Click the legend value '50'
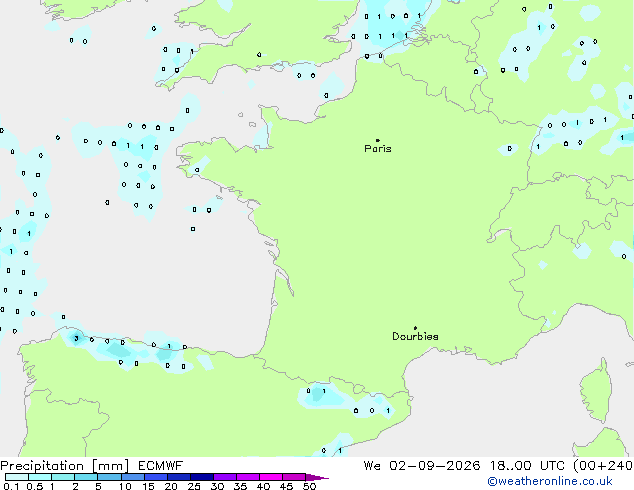Image resolution: width=634 pixels, height=490 pixels. click(309, 486)
